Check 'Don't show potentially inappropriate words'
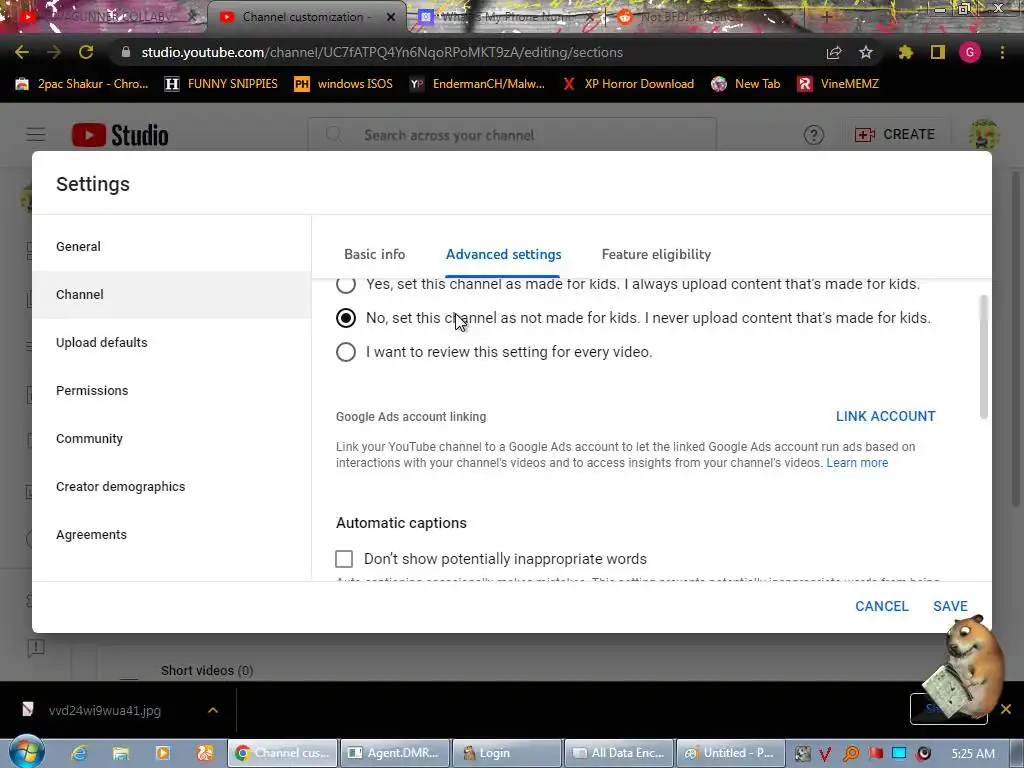Viewport: 1024px width, 768px height. click(x=344, y=559)
